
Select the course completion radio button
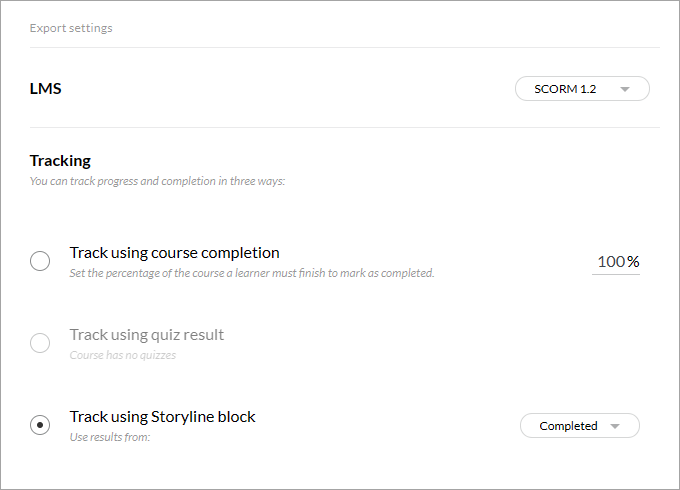click(x=40, y=262)
